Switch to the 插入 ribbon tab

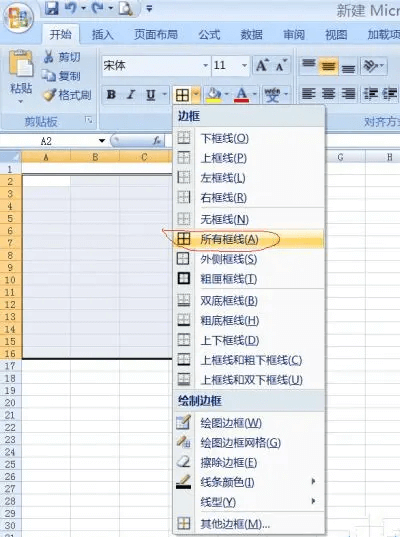tap(102, 35)
